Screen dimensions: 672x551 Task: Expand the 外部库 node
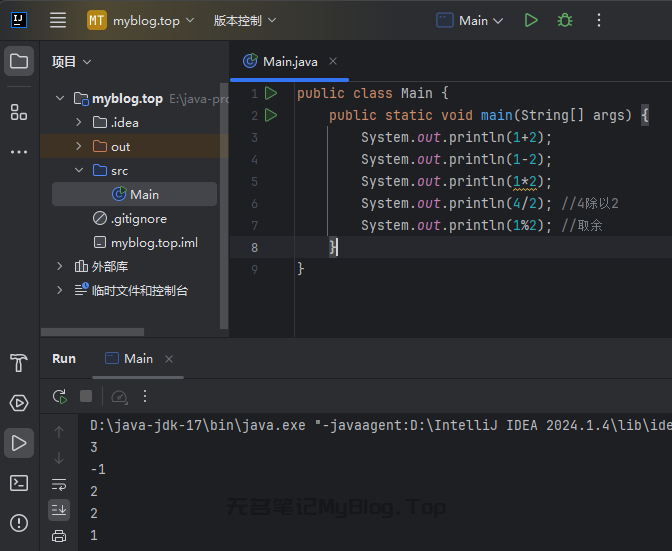point(60,267)
